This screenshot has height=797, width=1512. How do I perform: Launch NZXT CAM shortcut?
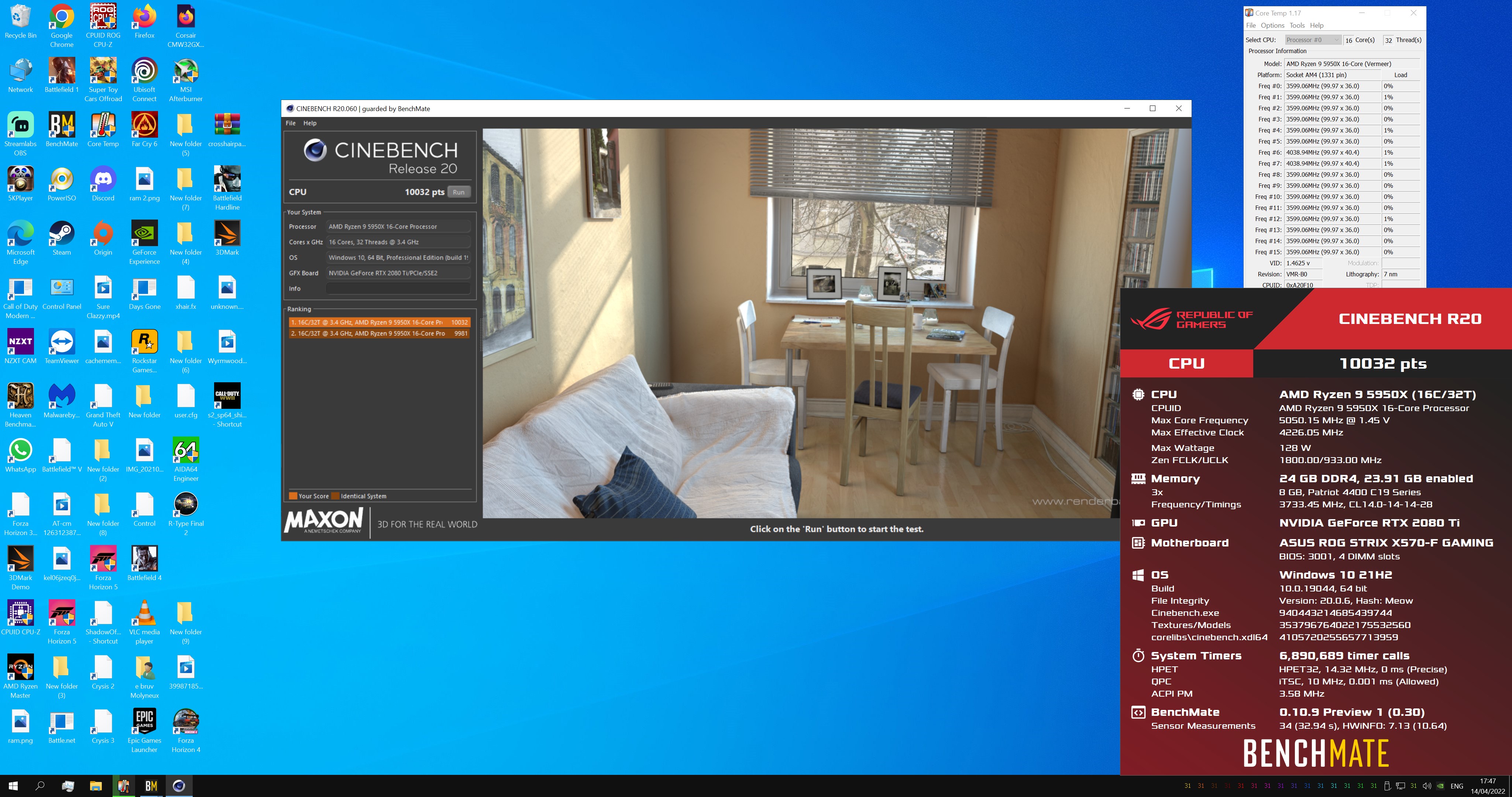tap(21, 347)
